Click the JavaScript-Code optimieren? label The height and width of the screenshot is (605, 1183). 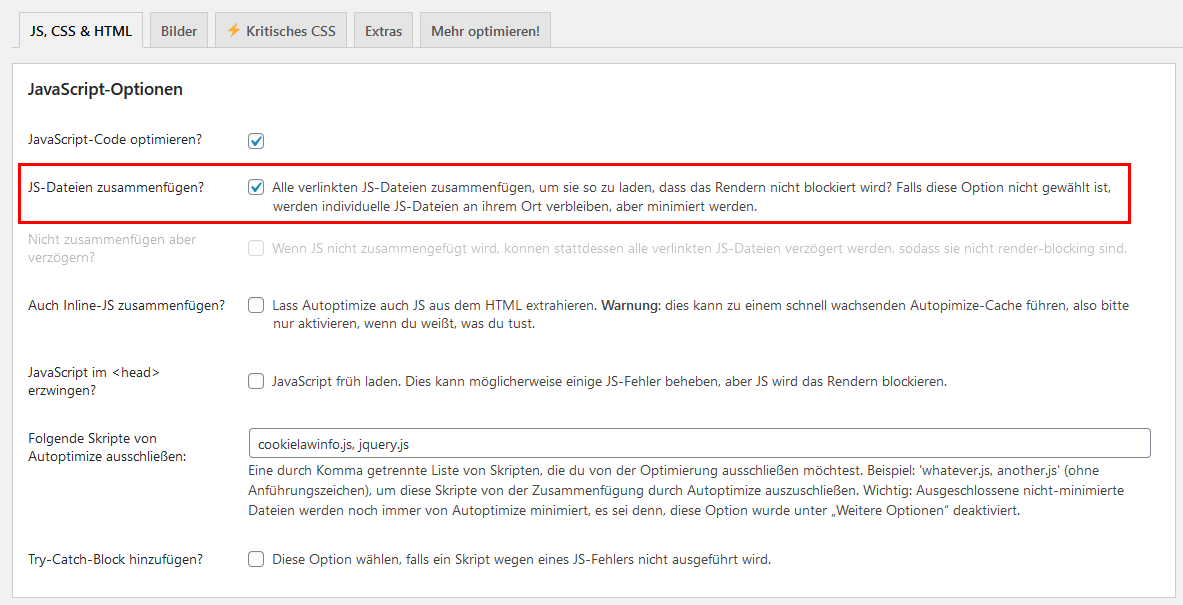pyautogui.click(x=115, y=140)
